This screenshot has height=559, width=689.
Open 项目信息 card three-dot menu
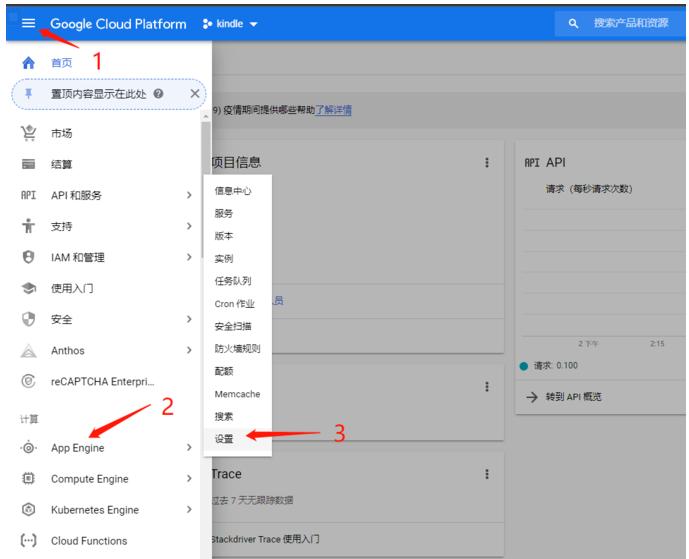(487, 162)
